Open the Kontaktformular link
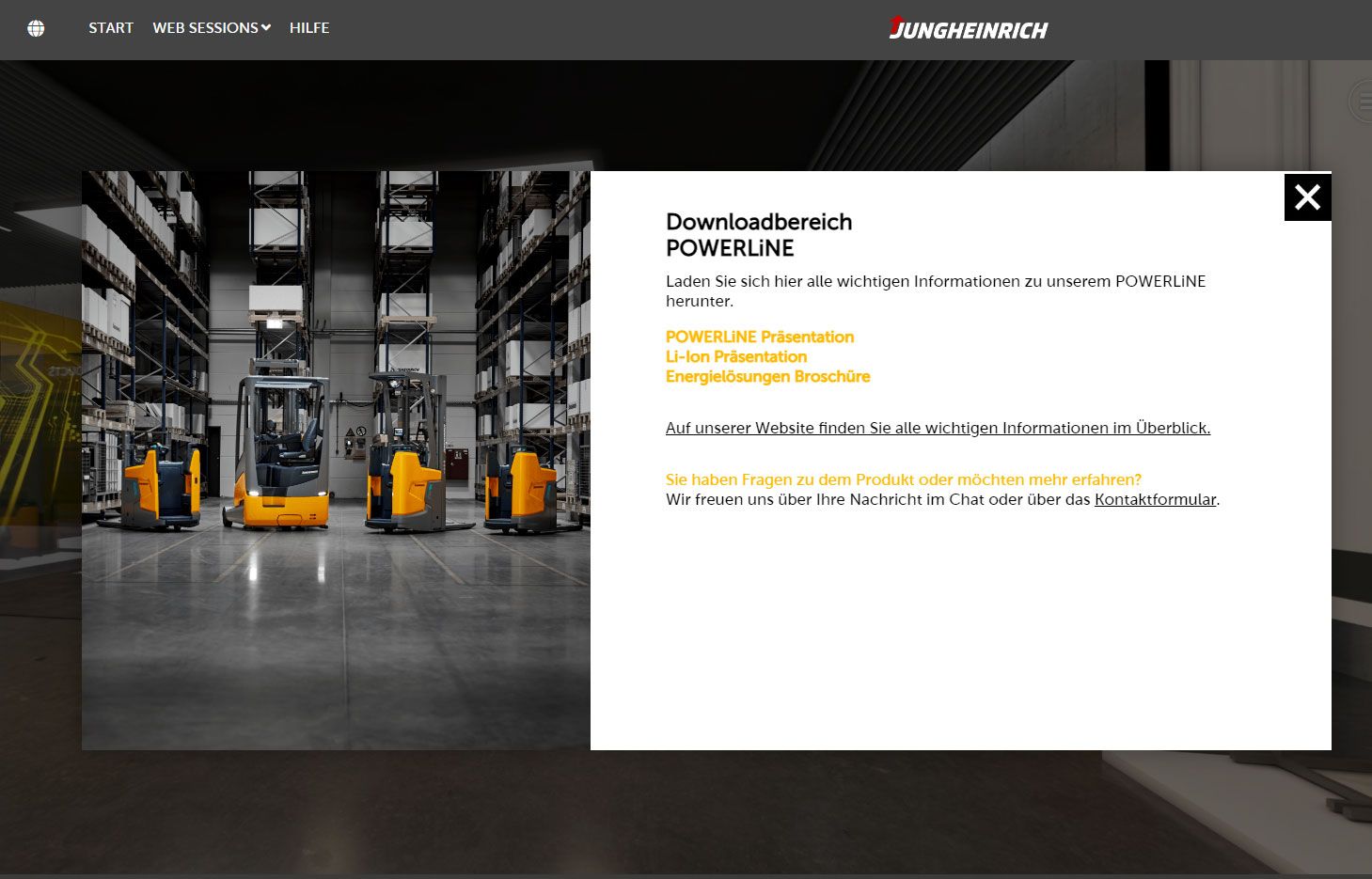1372x879 pixels. point(1156,499)
